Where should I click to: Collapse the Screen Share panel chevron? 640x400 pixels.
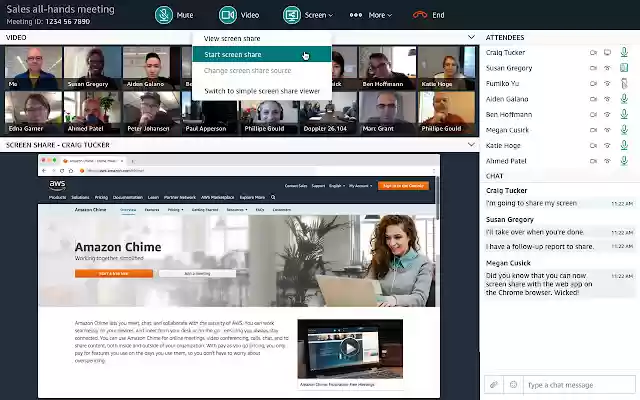[471, 144]
